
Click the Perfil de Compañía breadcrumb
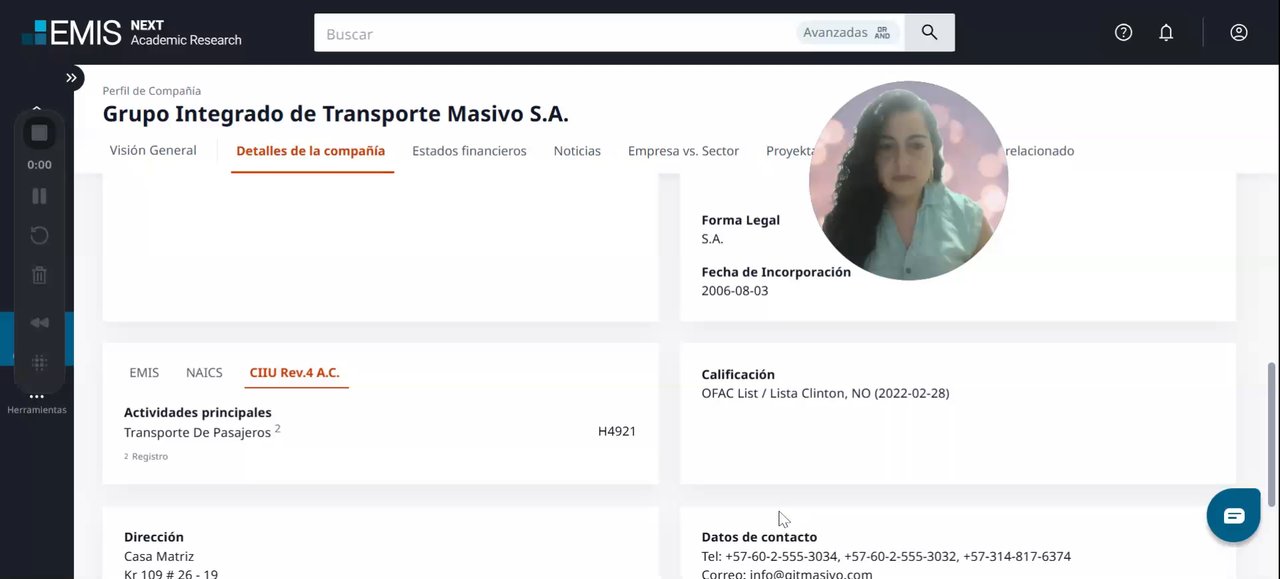[151, 91]
